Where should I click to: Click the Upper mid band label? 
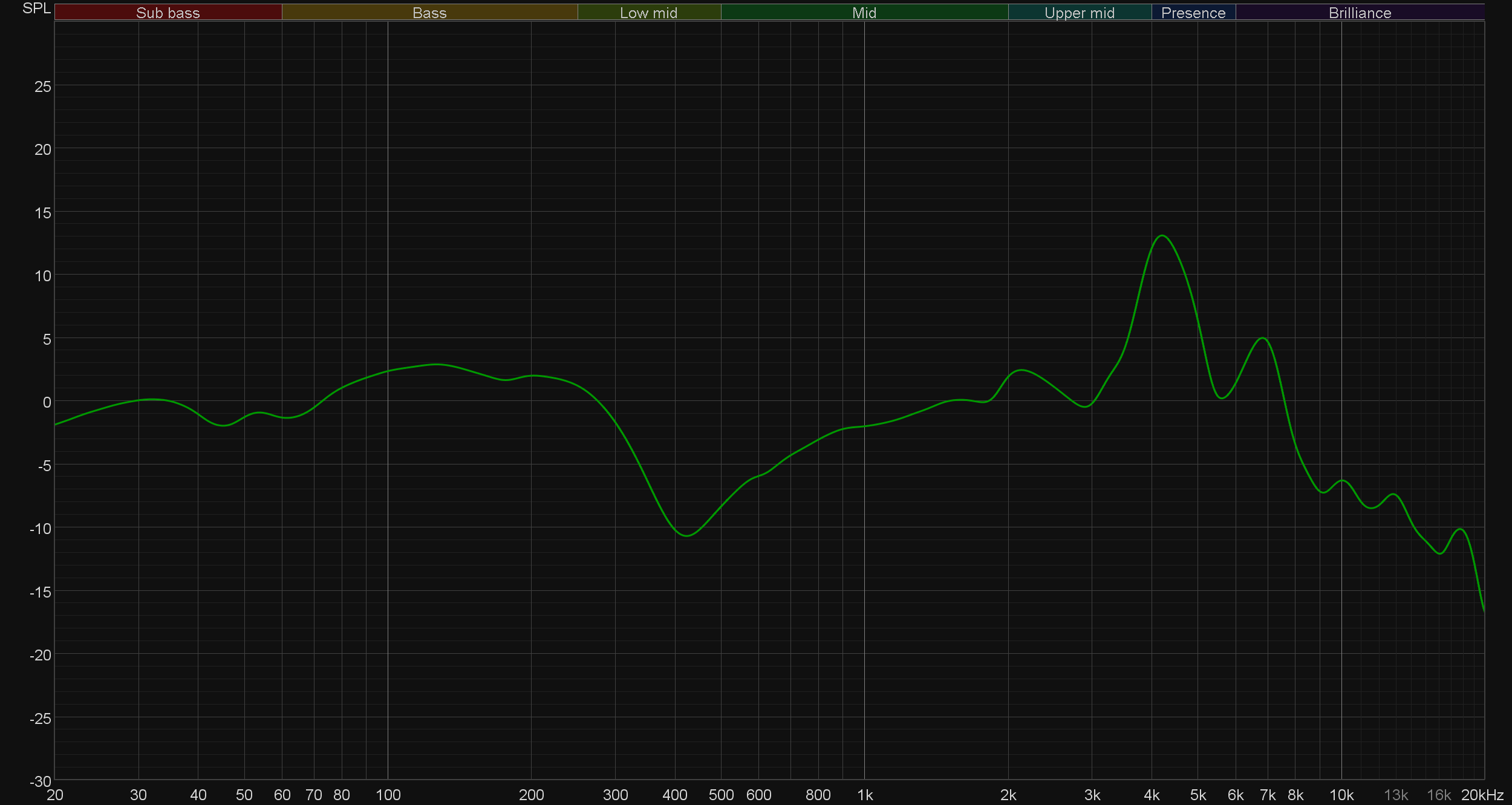click(x=1079, y=13)
